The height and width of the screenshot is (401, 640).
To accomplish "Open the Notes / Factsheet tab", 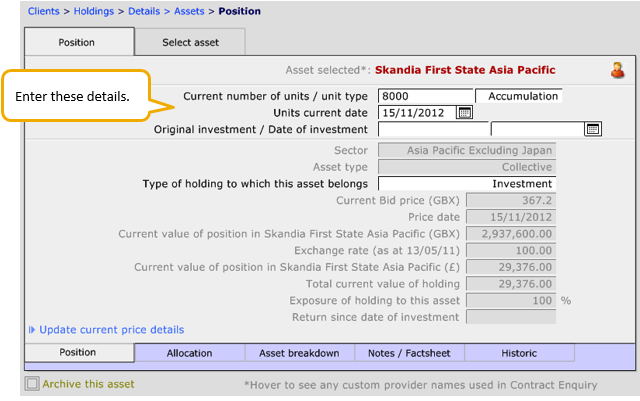I will click(x=409, y=353).
